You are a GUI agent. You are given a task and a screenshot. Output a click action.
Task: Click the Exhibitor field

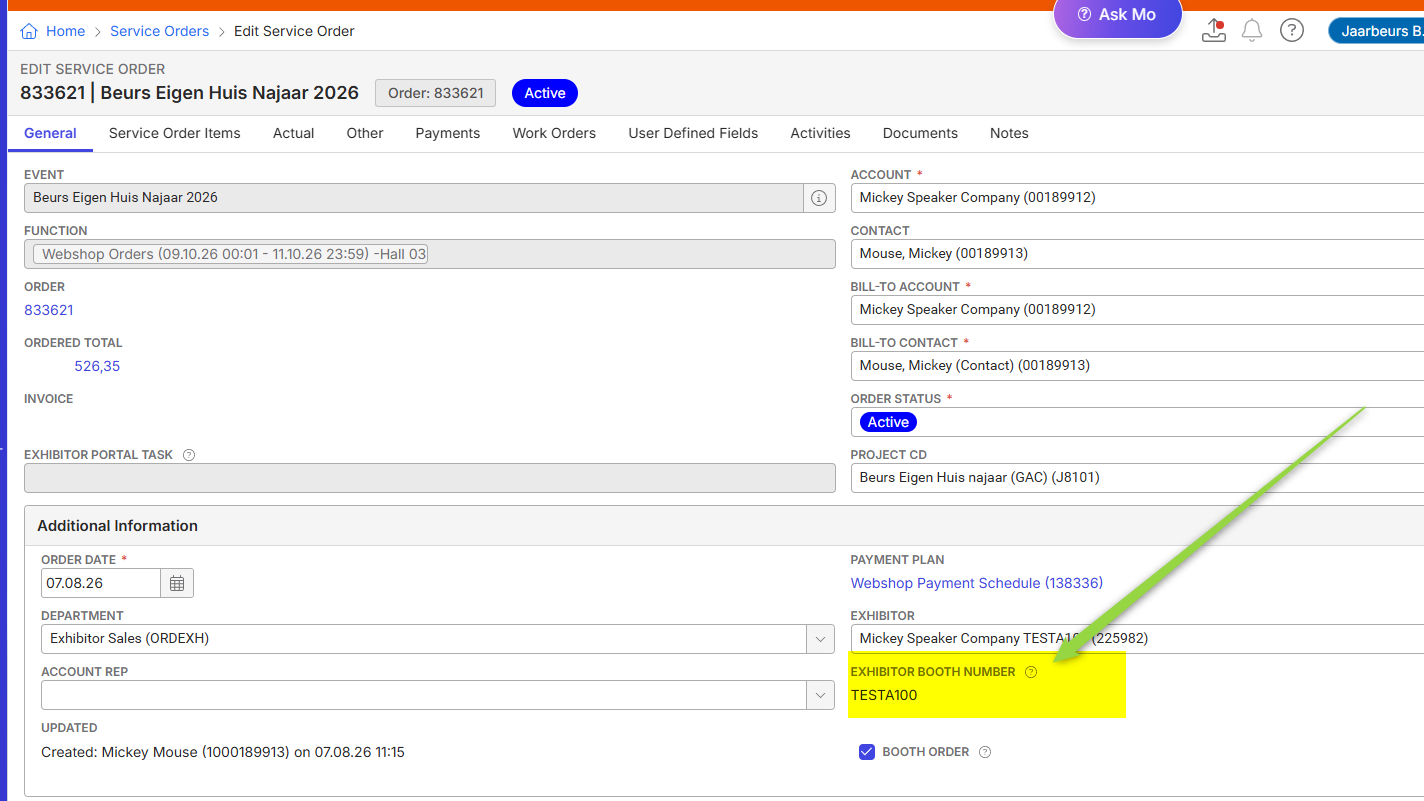(x=1137, y=639)
